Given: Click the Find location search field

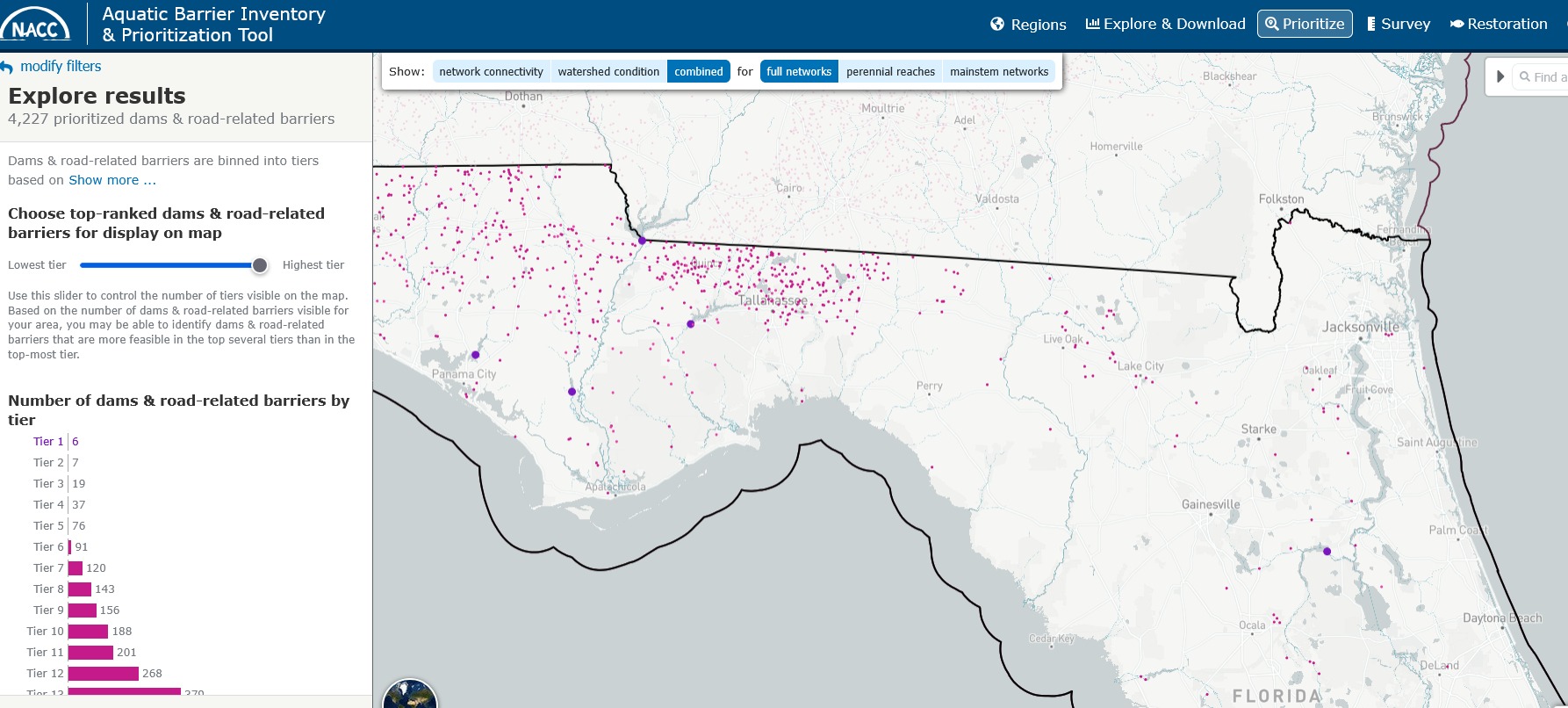Looking at the screenshot, I should [1540, 77].
